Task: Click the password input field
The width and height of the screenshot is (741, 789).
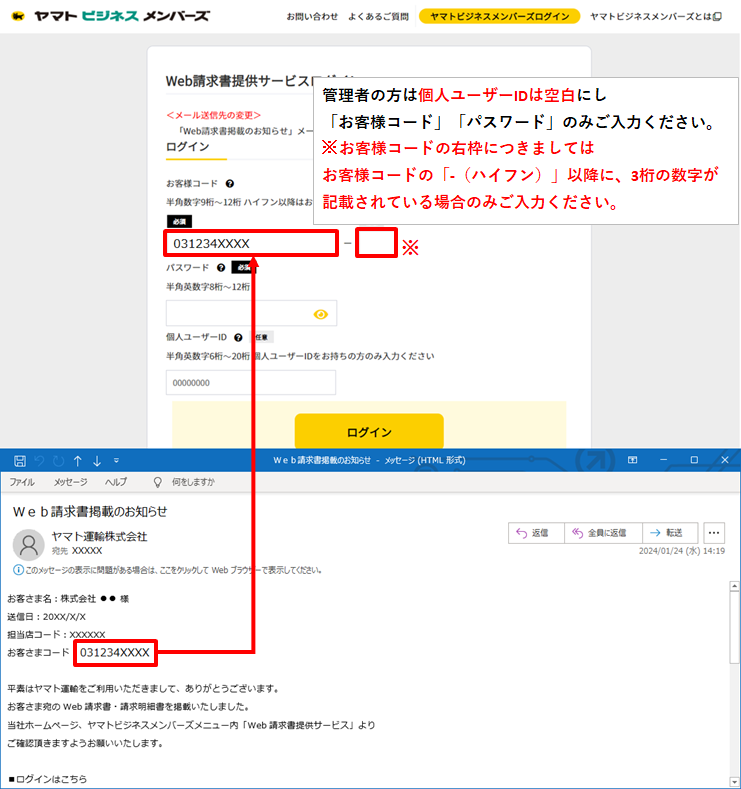Action: point(251,313)
